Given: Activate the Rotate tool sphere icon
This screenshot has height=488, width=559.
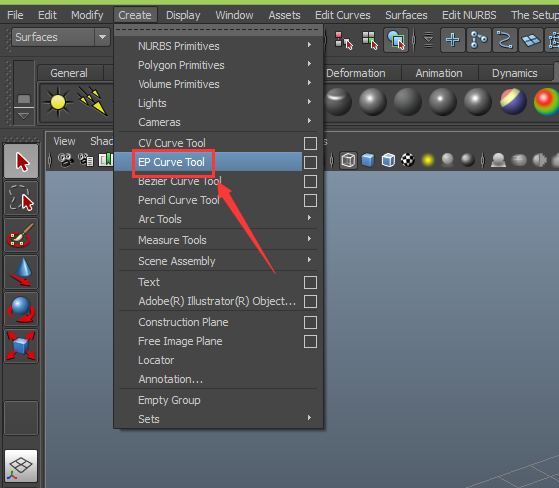Looking at the screenshot, I should (x=21, y=309).
